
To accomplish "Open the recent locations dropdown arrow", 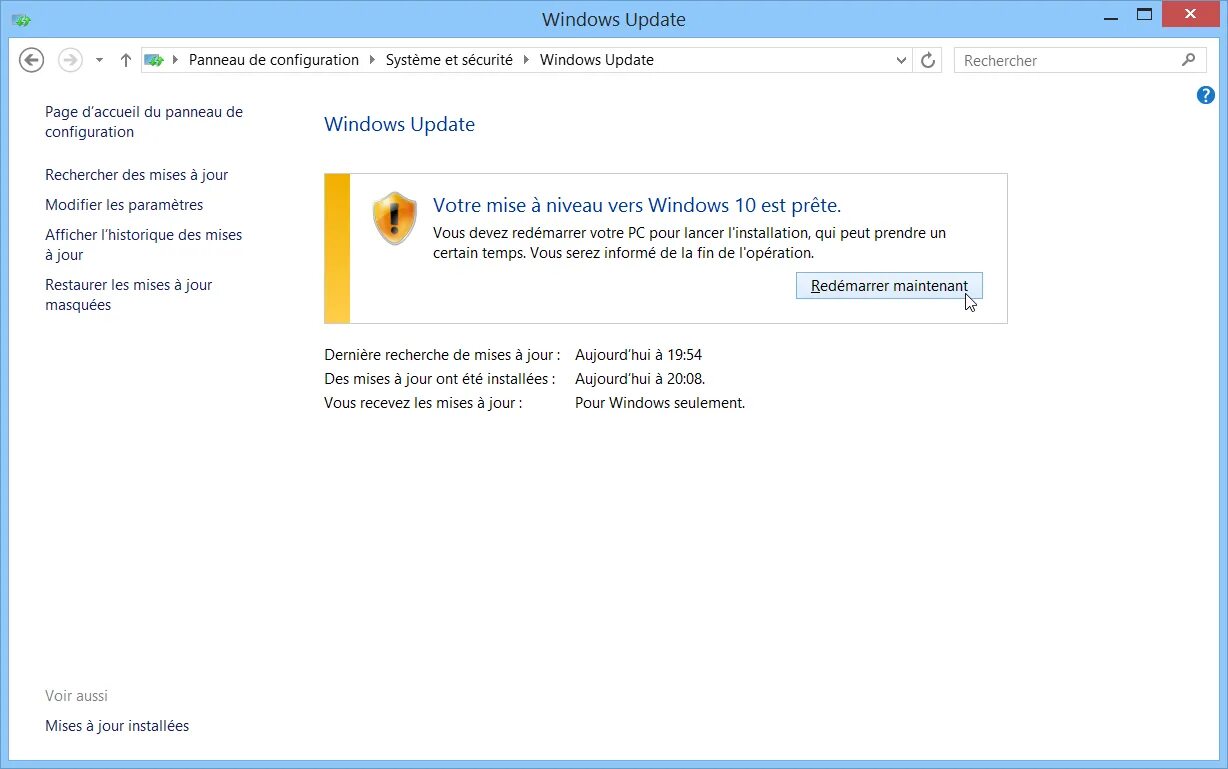I will (99, 60).
